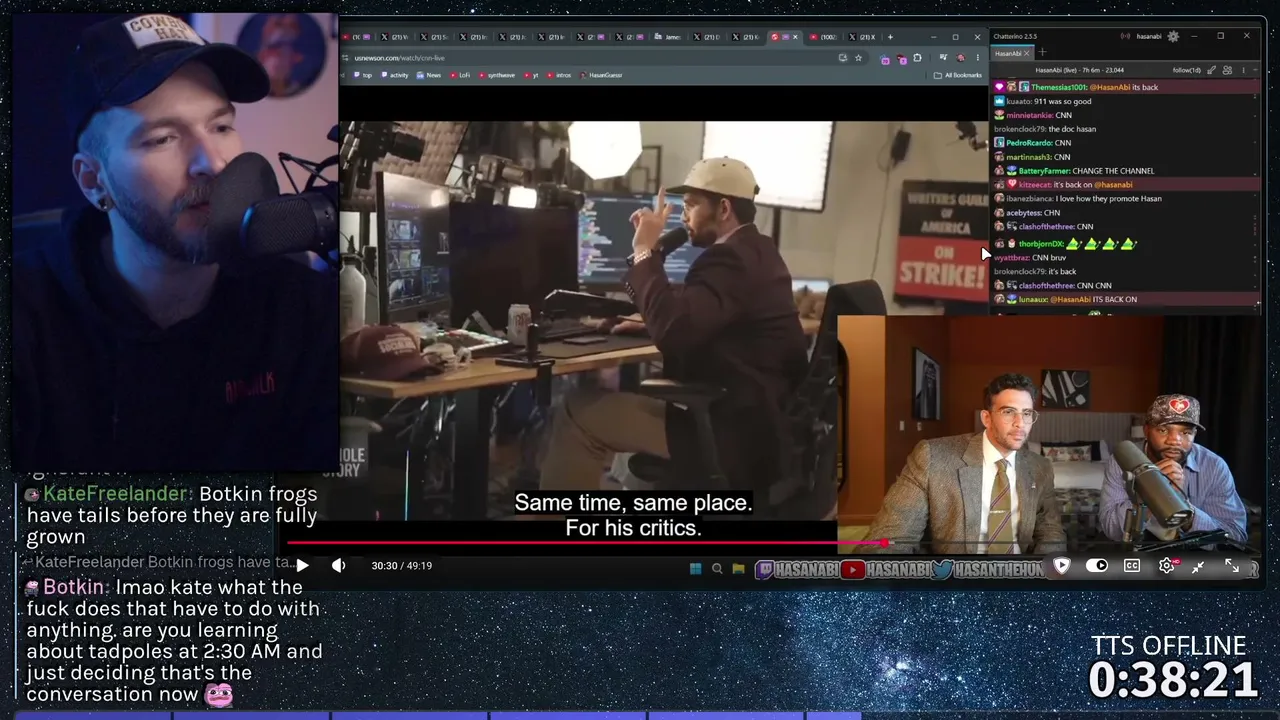Open the 'synthwave' bookmark

pyautogui.click(x=497, y=75)
